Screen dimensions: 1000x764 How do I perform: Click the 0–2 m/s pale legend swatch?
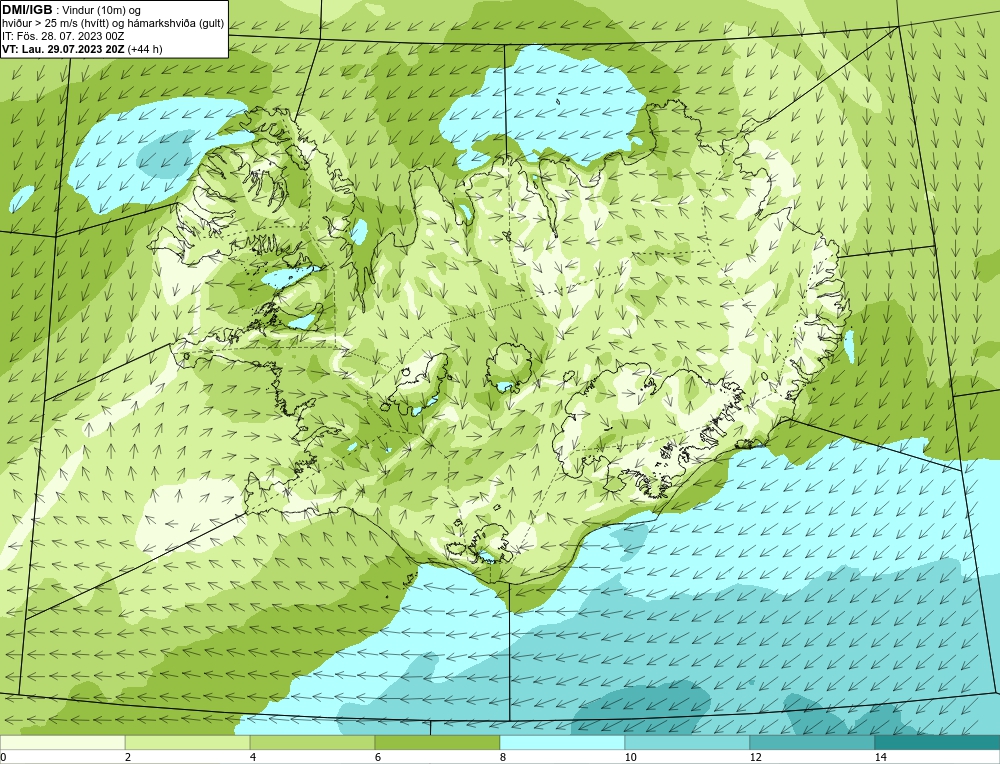[x=62, y=742]
